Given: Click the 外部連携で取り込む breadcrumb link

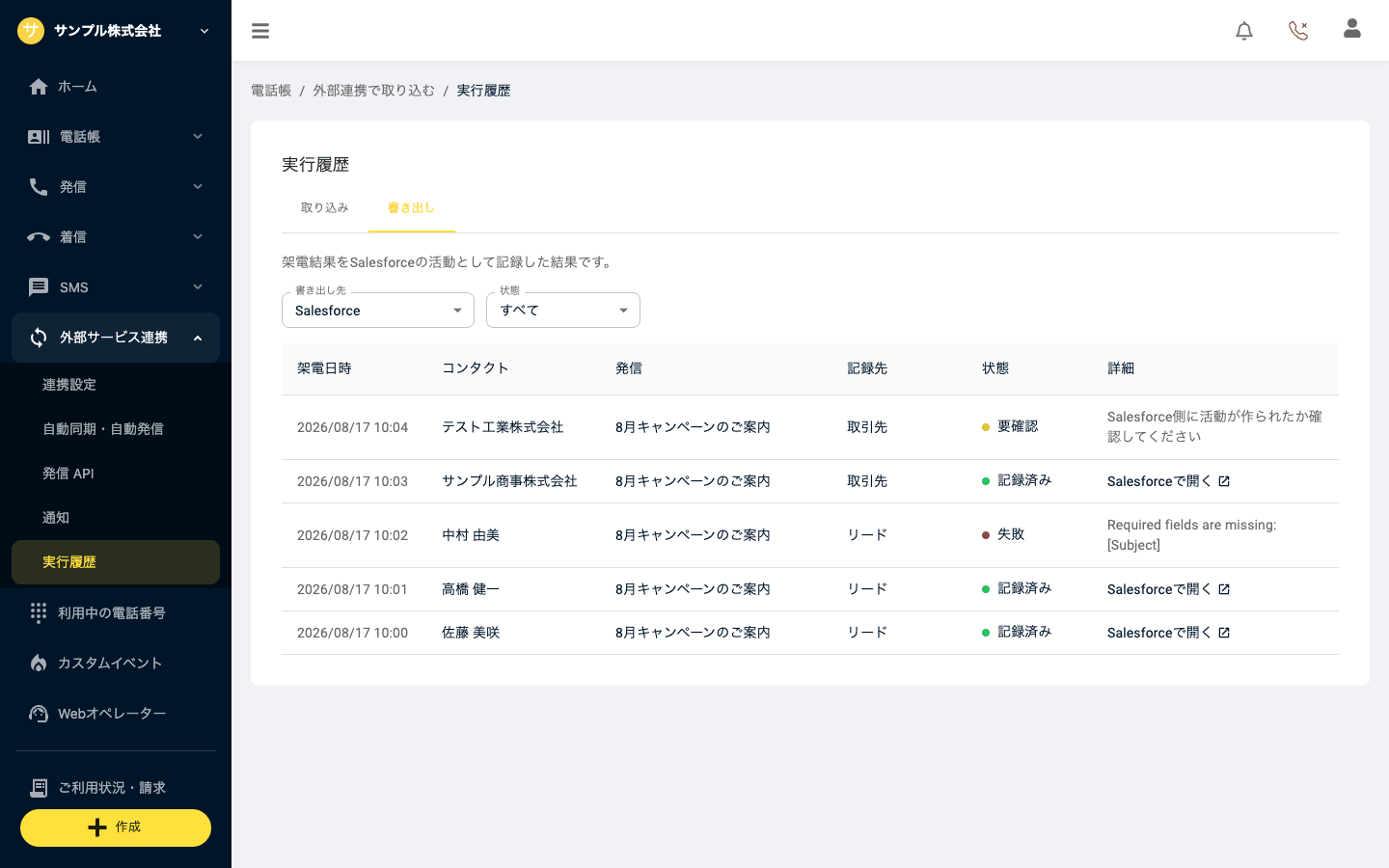Looking at the screenshot, I should pyautogui.click(x=373, y=91).
